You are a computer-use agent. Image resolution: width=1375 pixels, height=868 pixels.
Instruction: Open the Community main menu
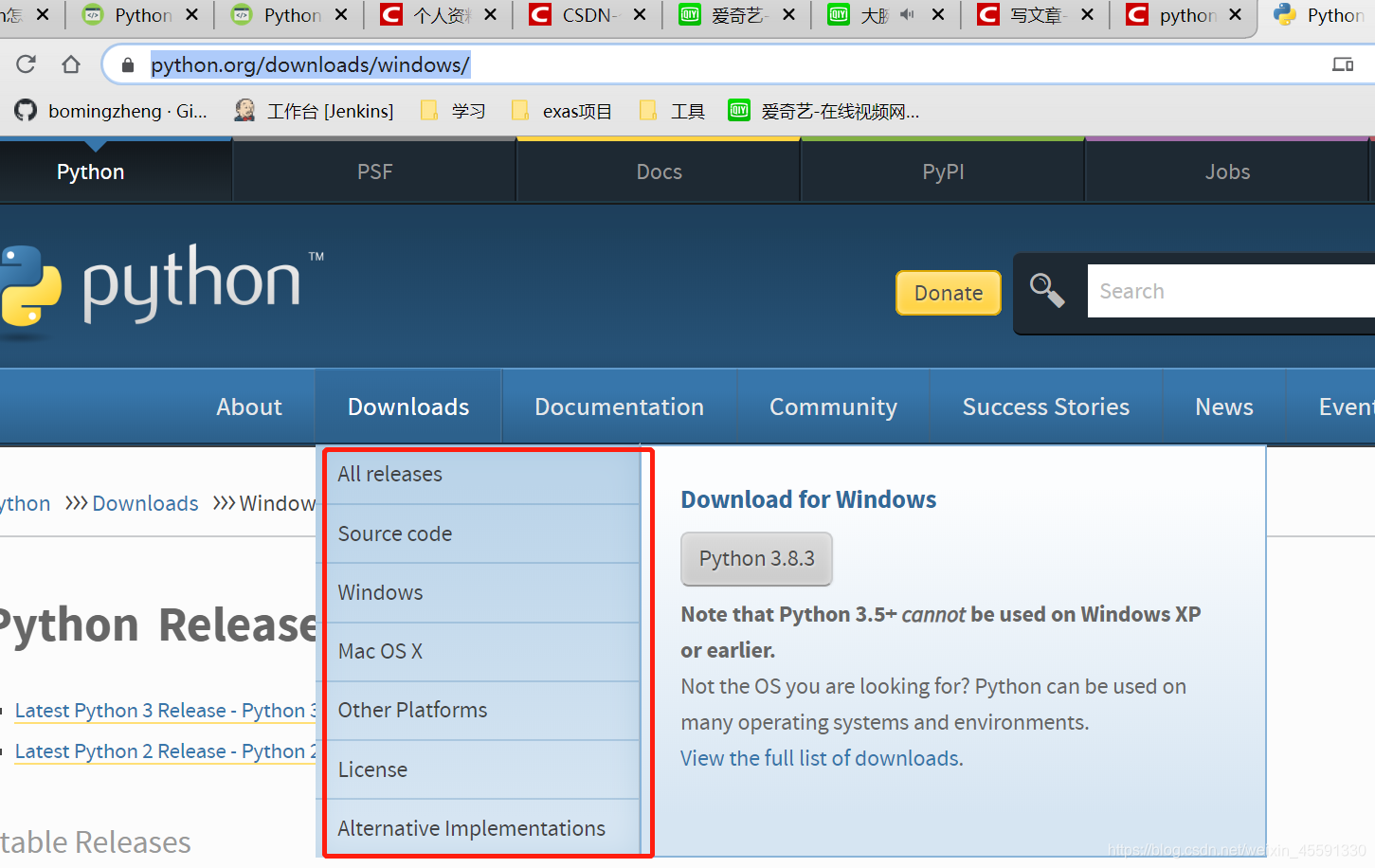[x=833, y=407]
